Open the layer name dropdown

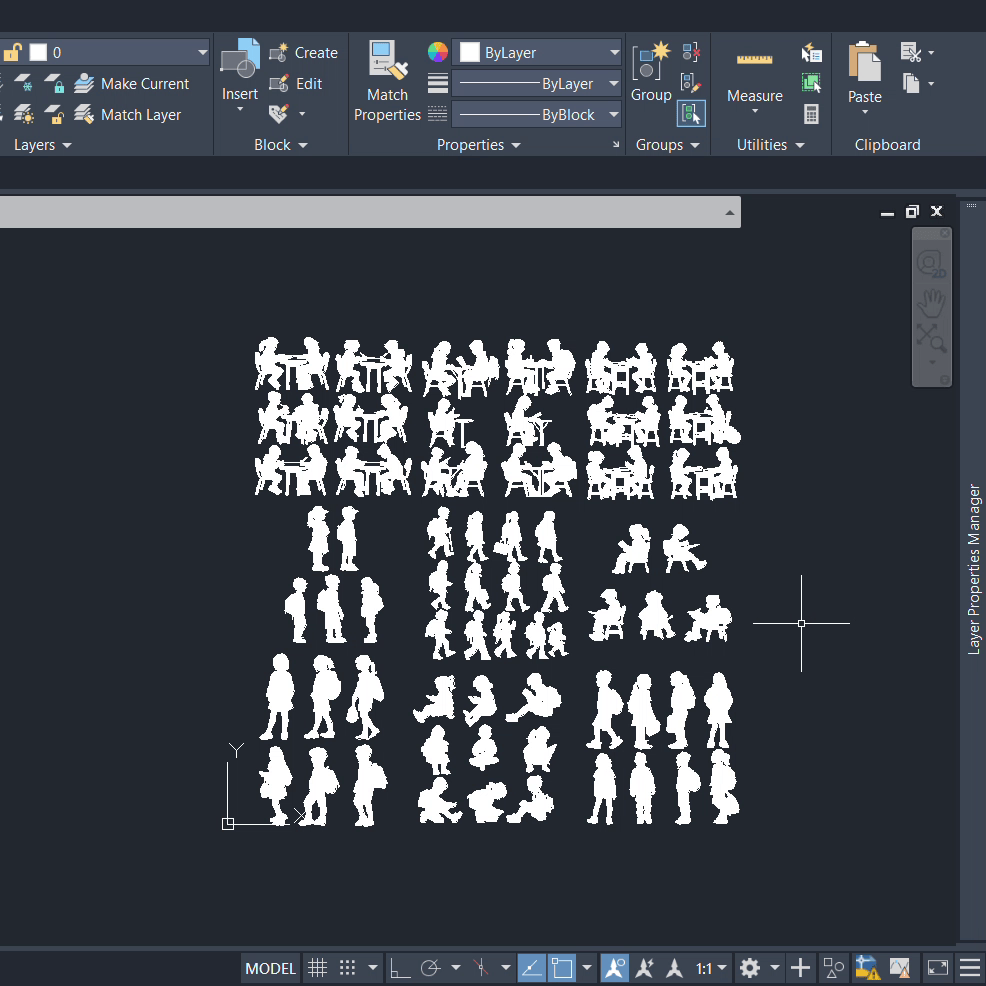click(x=203, y=52)
